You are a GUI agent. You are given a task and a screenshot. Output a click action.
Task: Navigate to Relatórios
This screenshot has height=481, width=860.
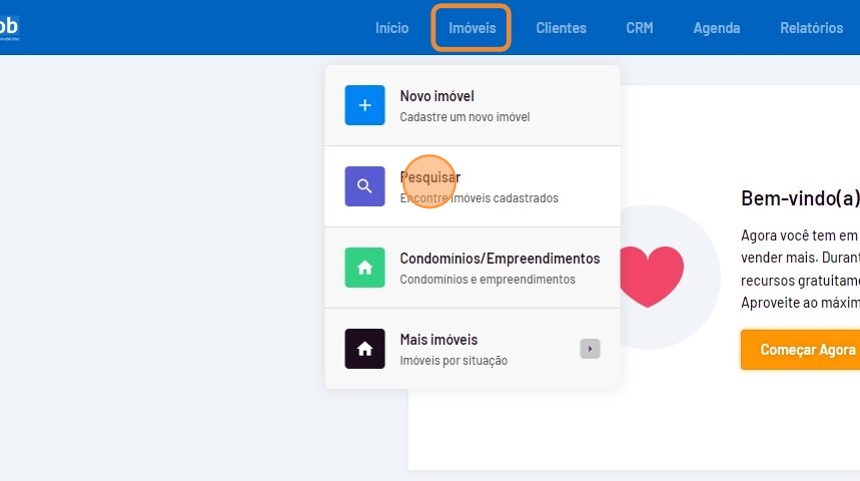click(x=811, y=28)
